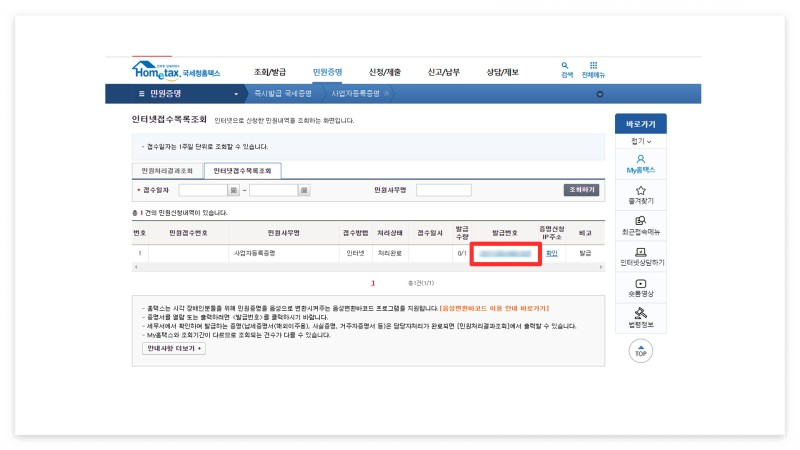800x450 pixels.
Task: Open the 법령정보 gavel shortcut
Action: click(640, 318)
